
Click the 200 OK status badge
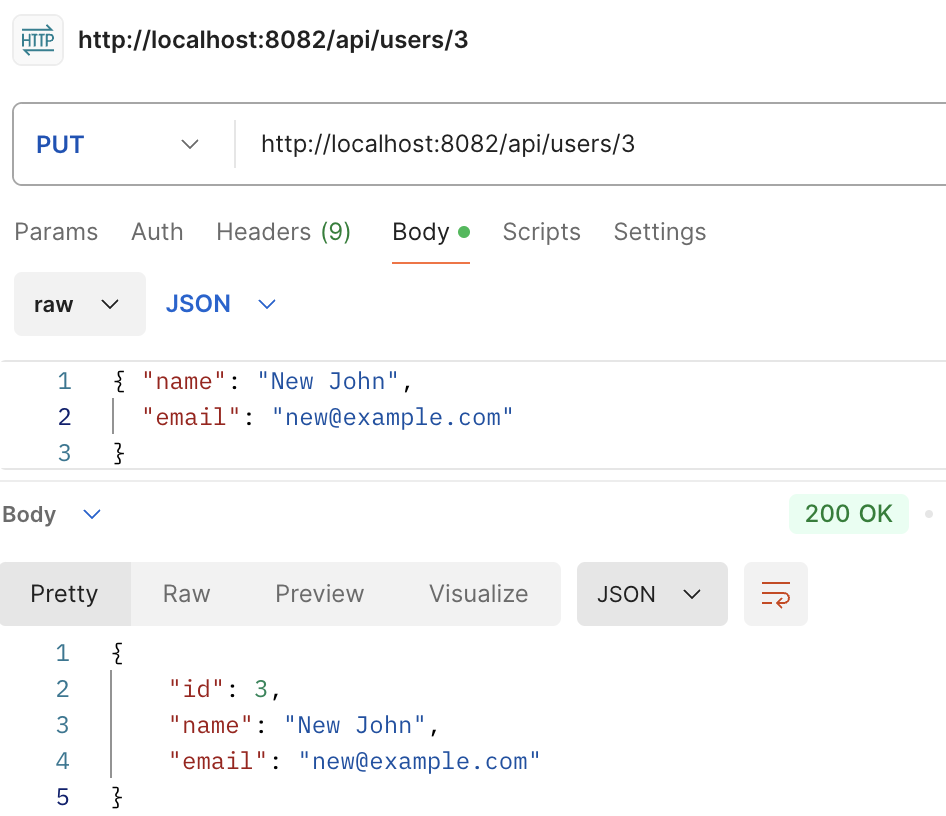pos(848,514)
